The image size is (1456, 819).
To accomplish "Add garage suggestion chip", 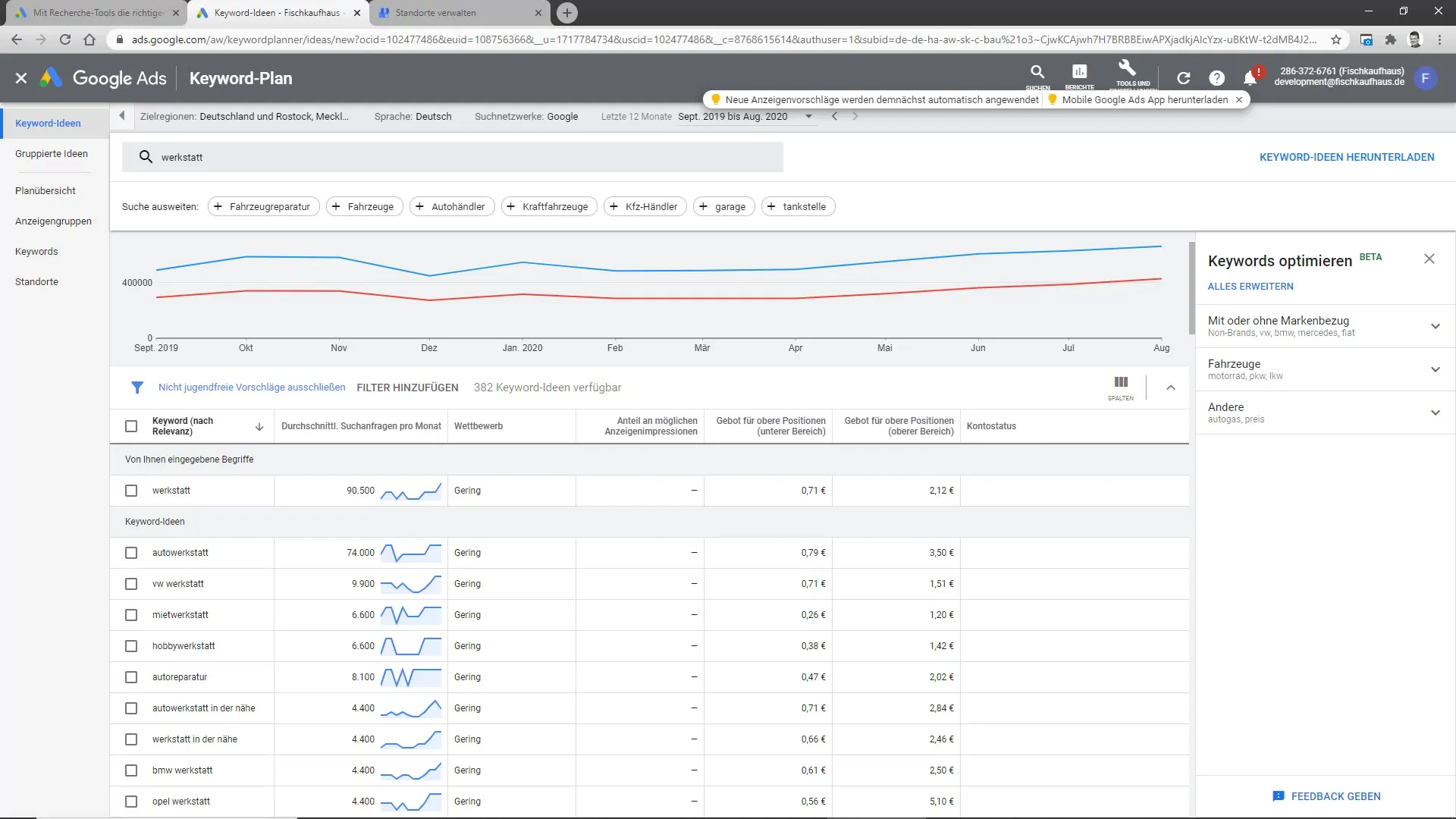I will click(x=723, y=206).
